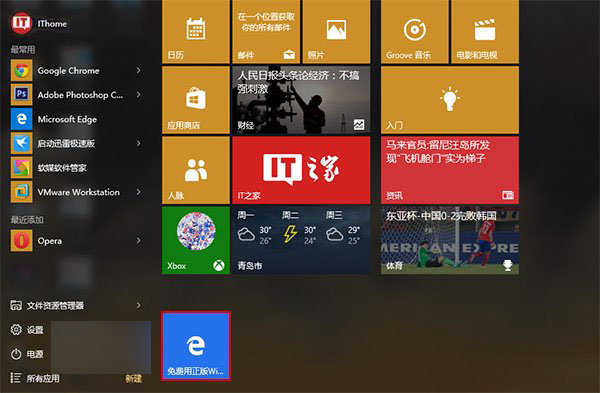Expand Google Chrome jump list arrow
The image size is (600, 393).
click(139, 70)
